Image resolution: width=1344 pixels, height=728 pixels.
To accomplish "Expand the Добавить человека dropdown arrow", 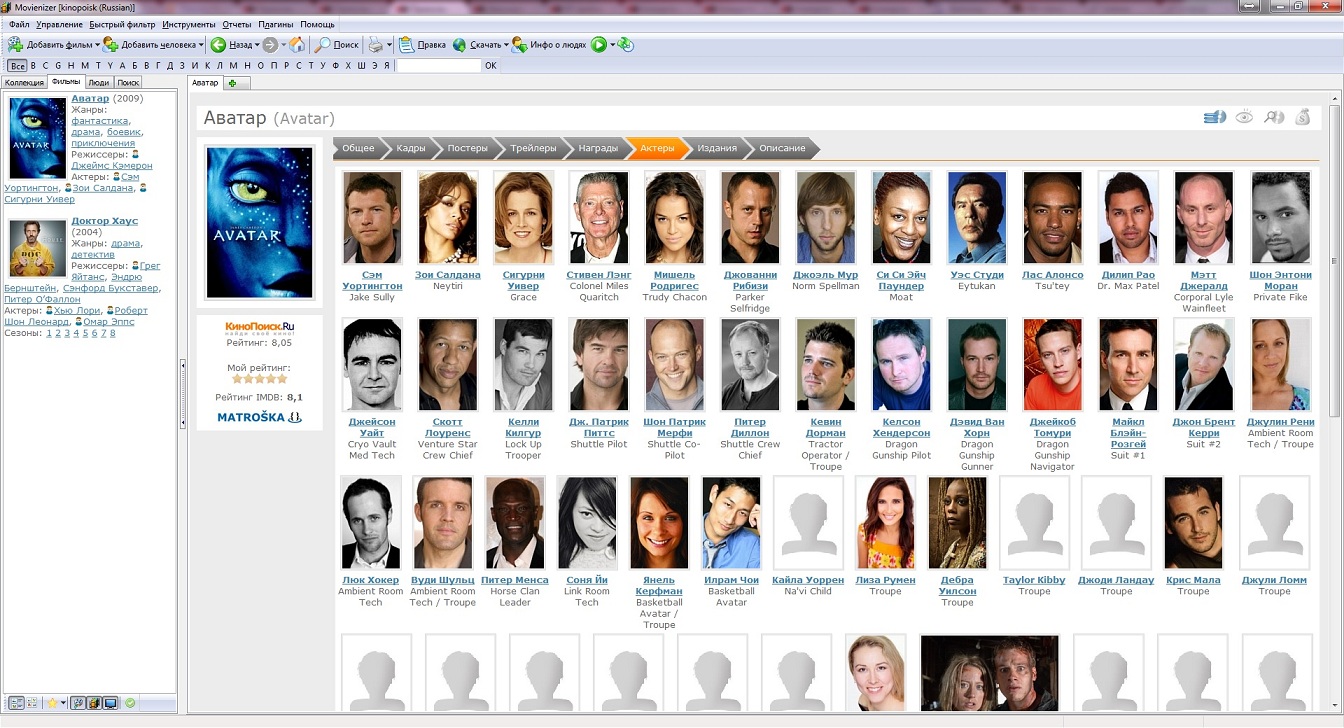I will pos(201,45).
